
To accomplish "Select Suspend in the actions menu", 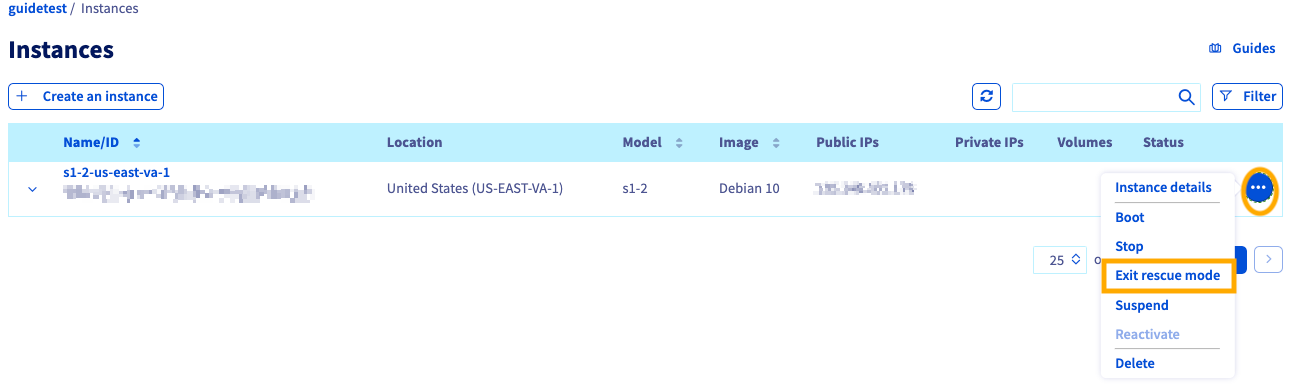I will coord(1142,305).
